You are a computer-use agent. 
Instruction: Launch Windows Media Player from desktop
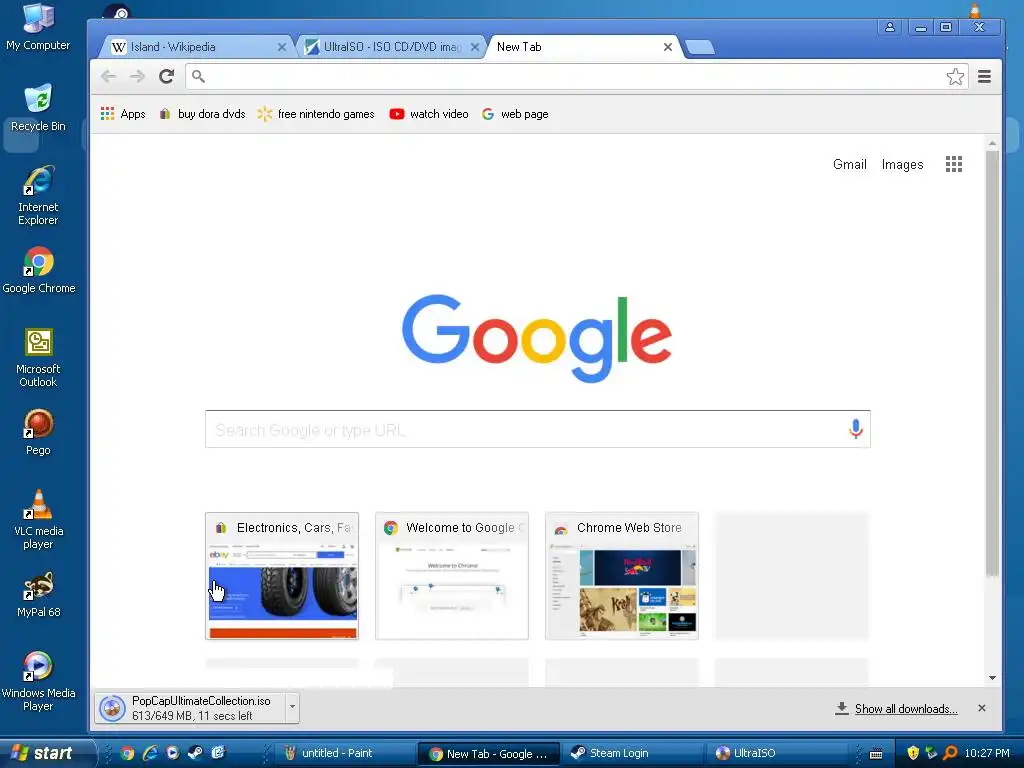[38, 681]
